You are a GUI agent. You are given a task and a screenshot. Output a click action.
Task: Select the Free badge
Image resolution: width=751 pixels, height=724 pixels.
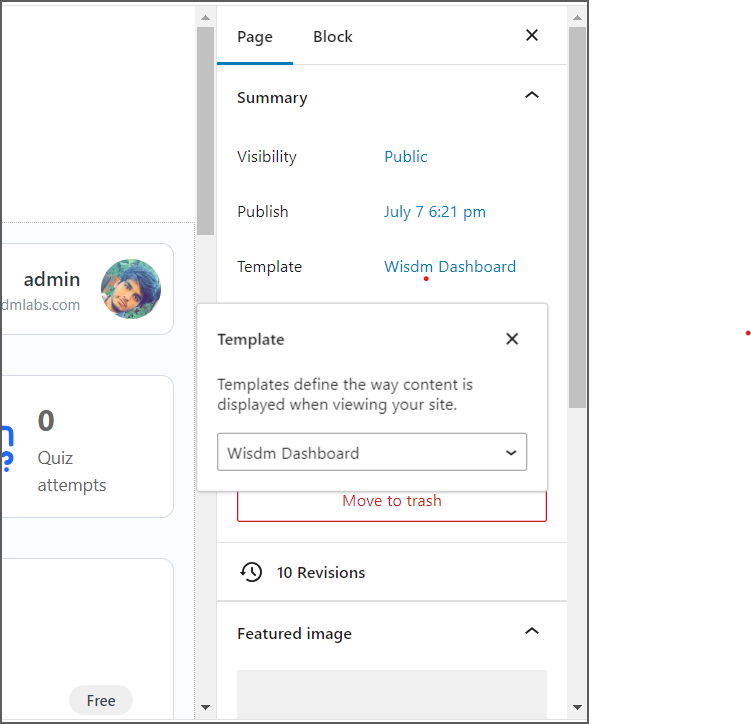(101, 700)
